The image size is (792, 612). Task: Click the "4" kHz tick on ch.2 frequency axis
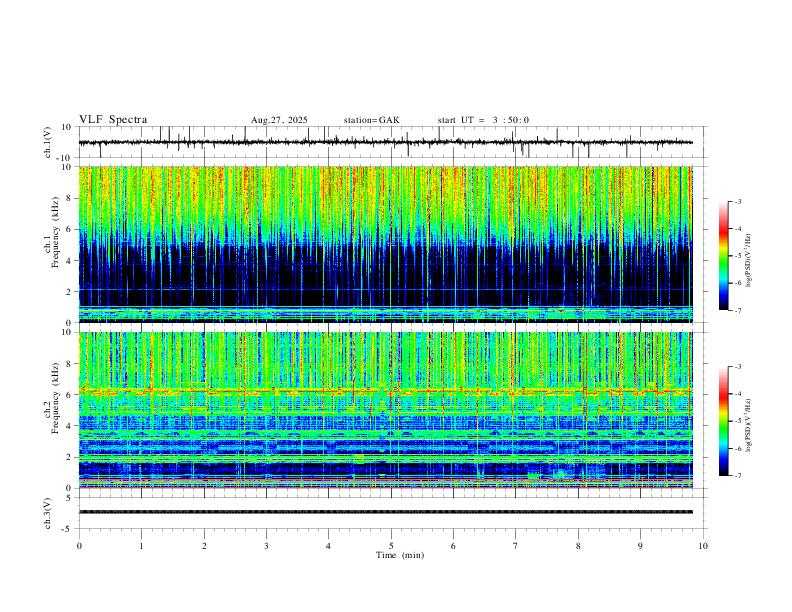[x=71, y=426]
